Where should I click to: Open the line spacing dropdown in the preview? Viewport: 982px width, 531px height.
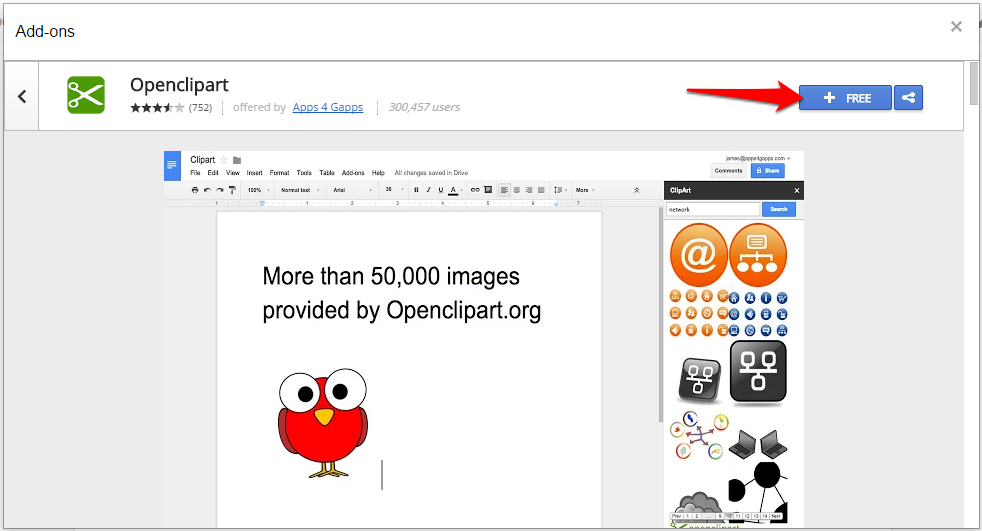coord(560,190)
